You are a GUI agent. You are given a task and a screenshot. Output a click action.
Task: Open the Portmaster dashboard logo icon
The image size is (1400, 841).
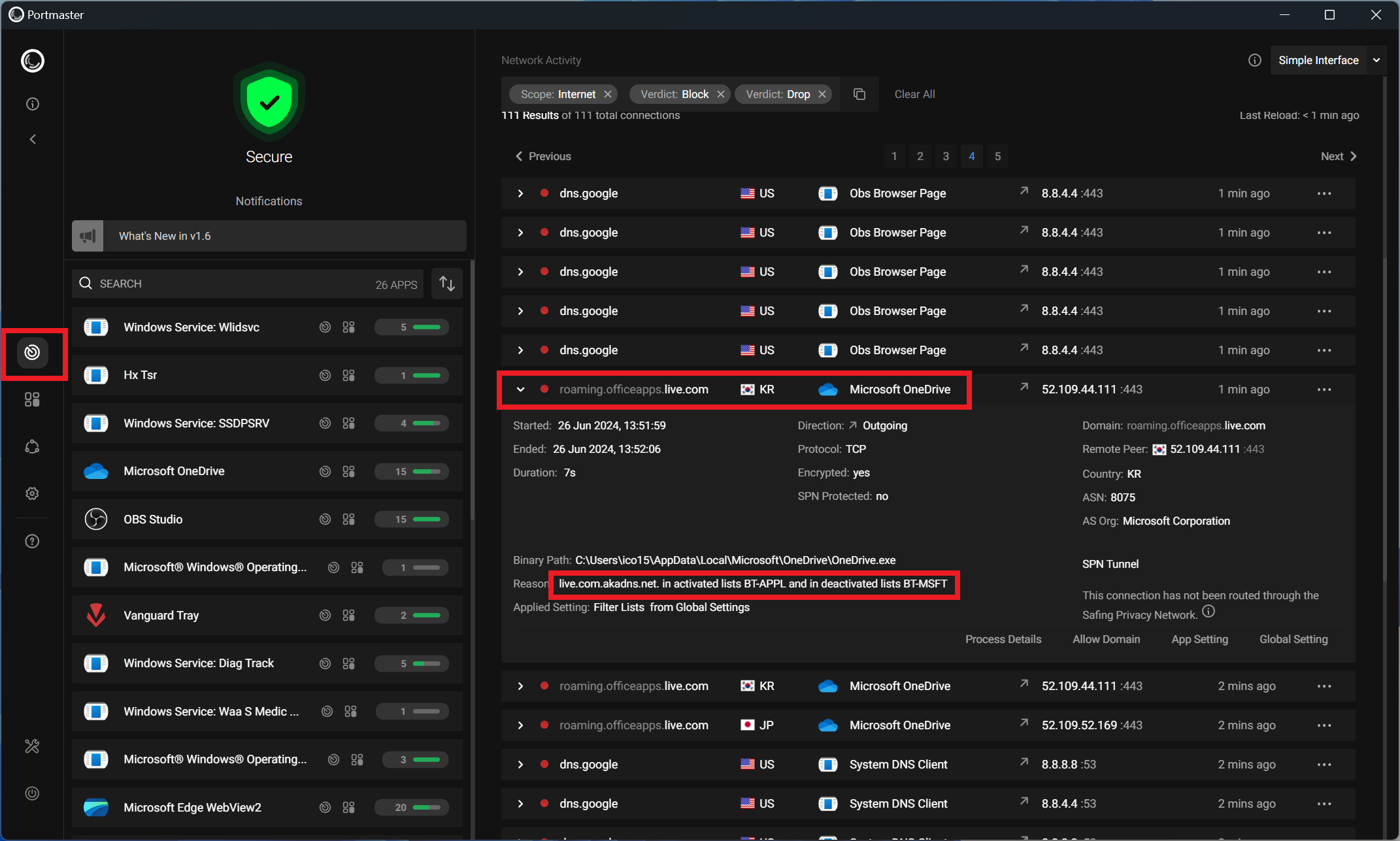coord(32,61)
